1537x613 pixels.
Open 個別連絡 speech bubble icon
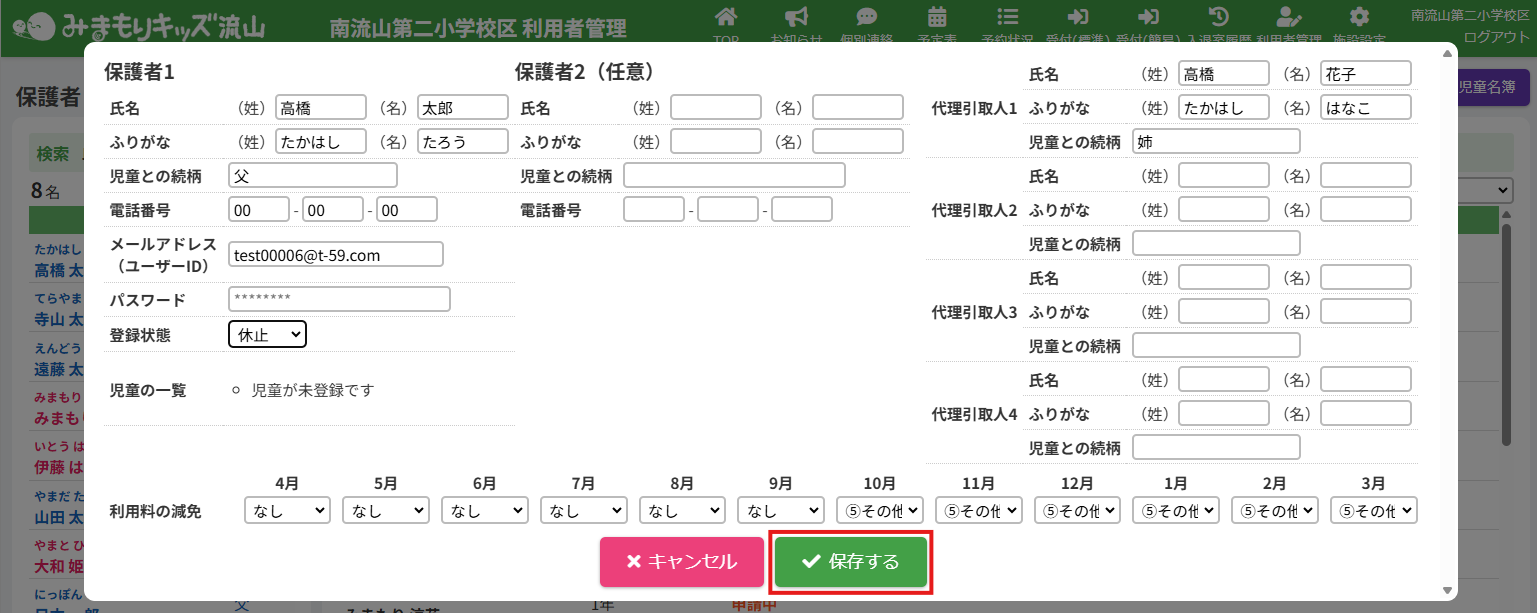tap(867, 18)
